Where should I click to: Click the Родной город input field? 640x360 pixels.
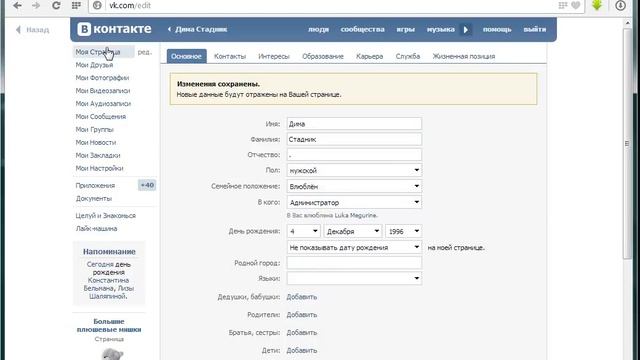tap(354, 263)
